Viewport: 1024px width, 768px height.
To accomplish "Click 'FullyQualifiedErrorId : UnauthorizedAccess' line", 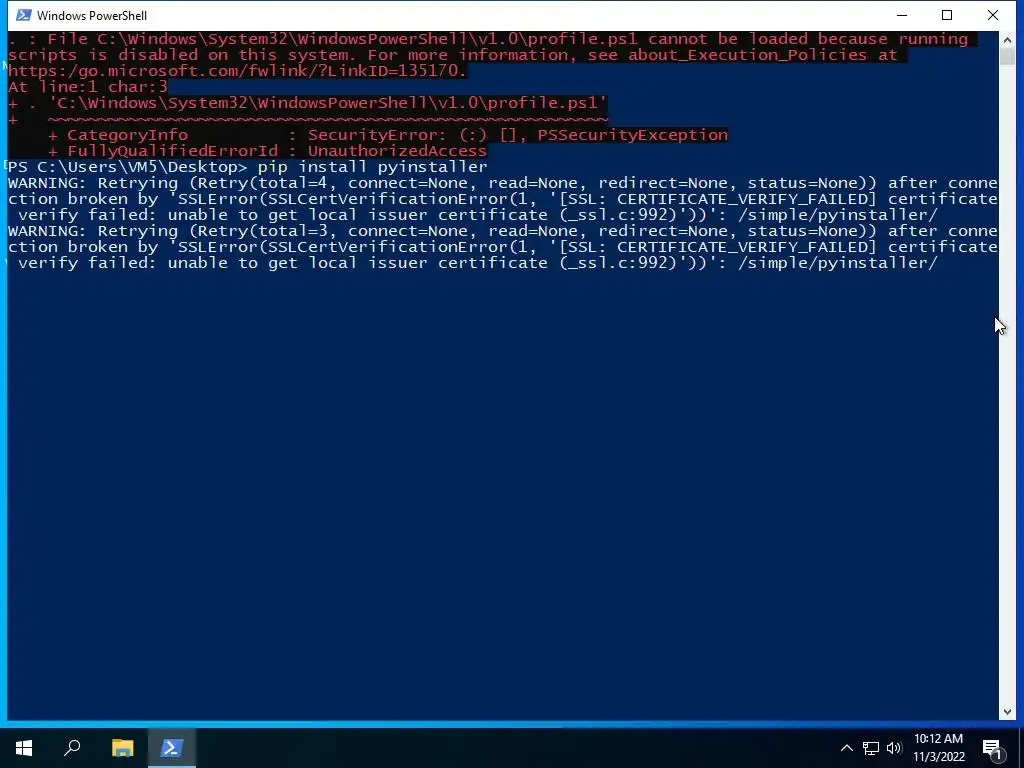I will pyautogui.click(x=277, y=151).
